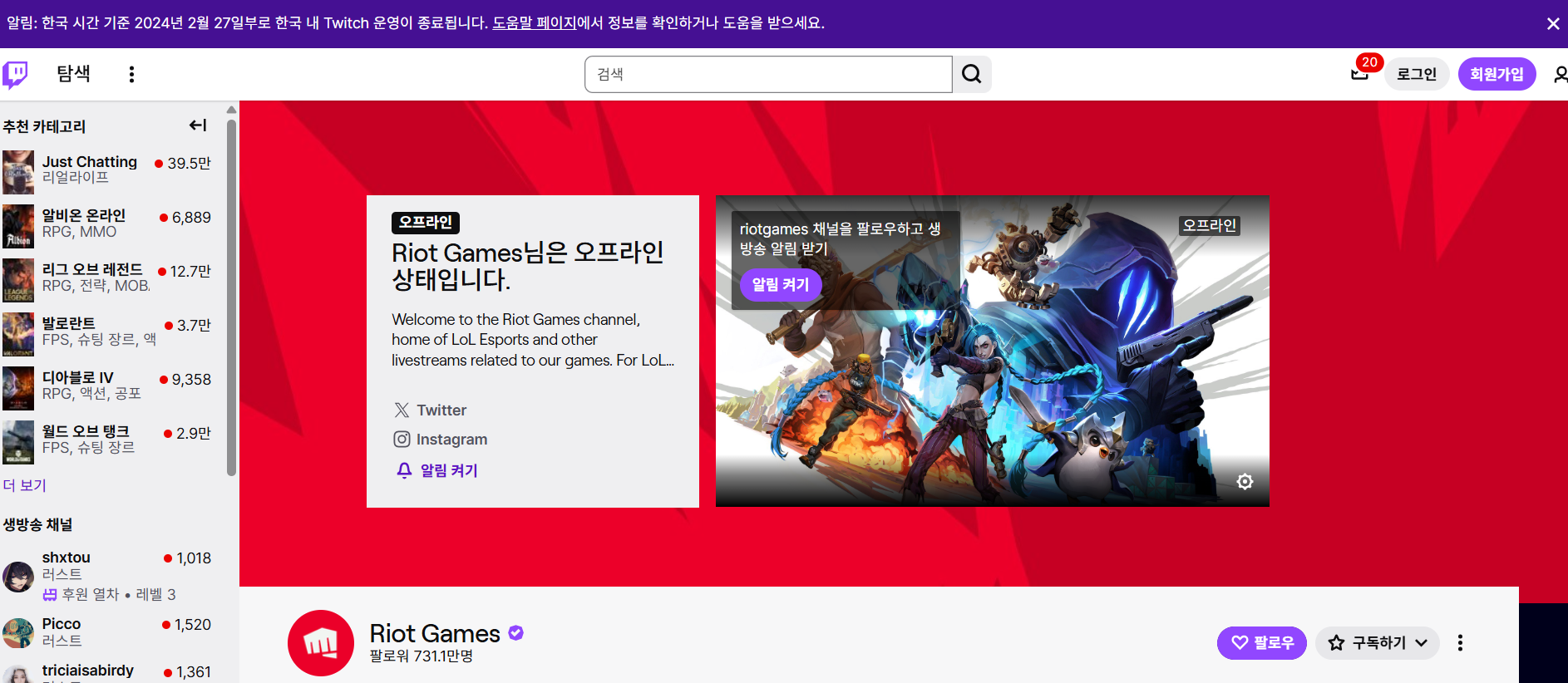Viewport: 1568px width, 683px height.
Task: Click the Riot Games channel name
Action: click(435, 633)
